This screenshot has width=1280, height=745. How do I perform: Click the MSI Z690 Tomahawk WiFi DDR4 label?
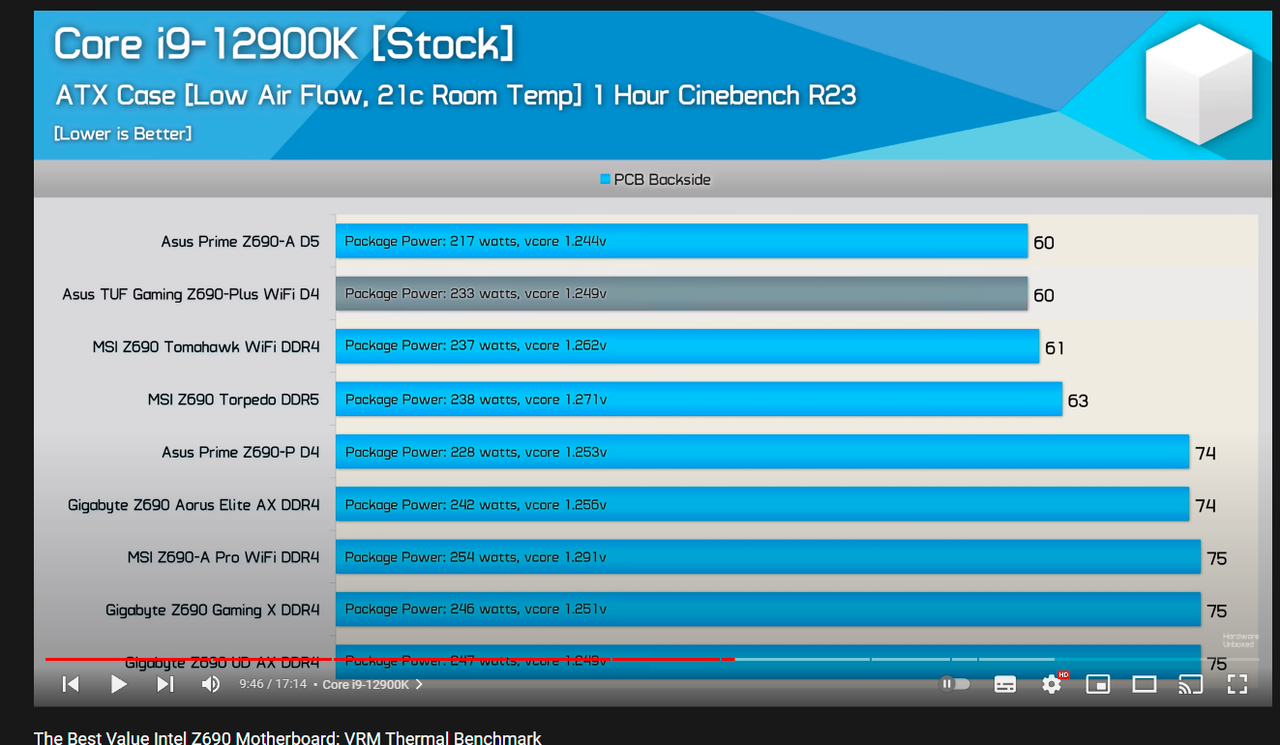click(x=206, y=346)
